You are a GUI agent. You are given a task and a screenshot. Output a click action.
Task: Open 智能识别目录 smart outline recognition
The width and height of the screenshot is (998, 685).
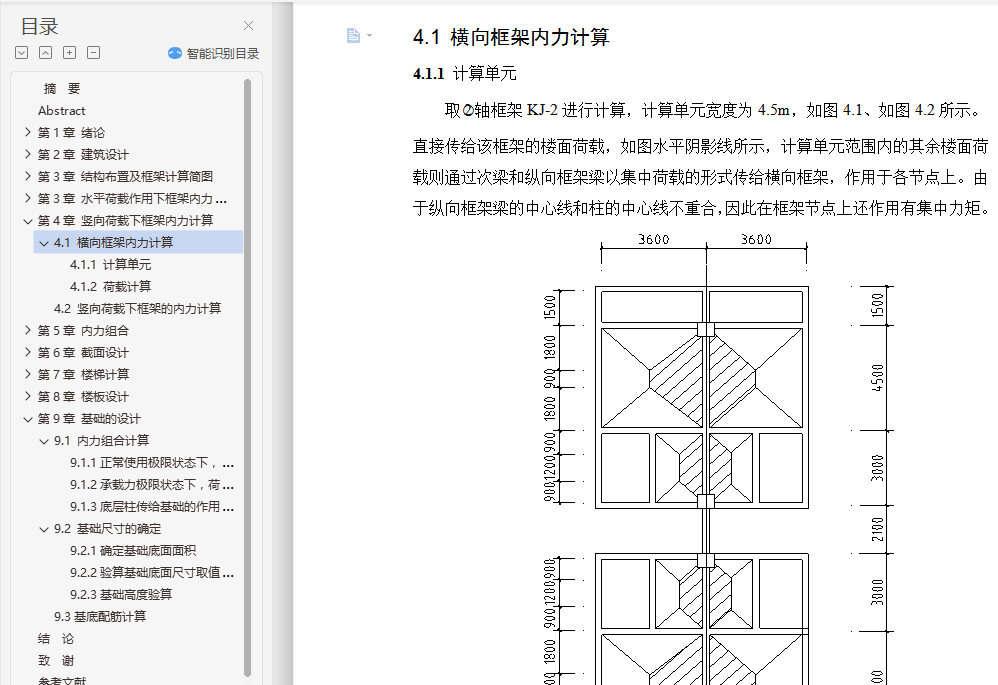click(214, 53)
